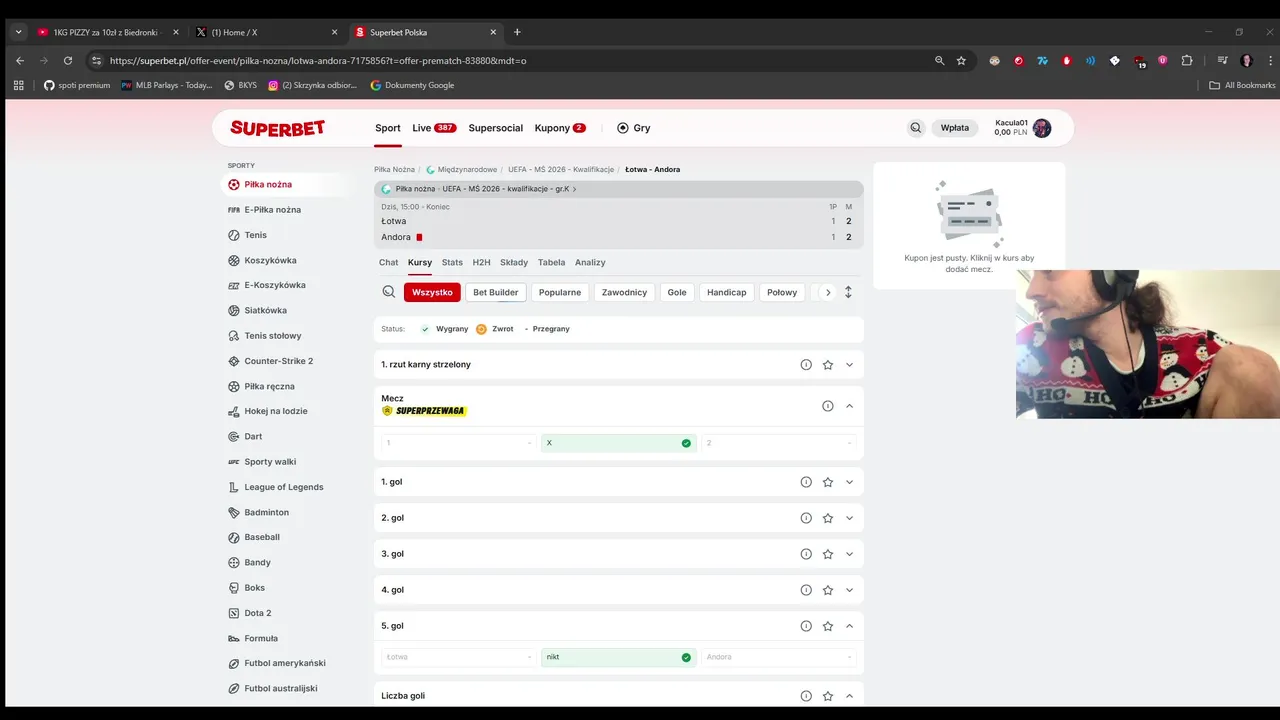
Task: Open Kupony in top navigation
Action: tap(560, 128)
